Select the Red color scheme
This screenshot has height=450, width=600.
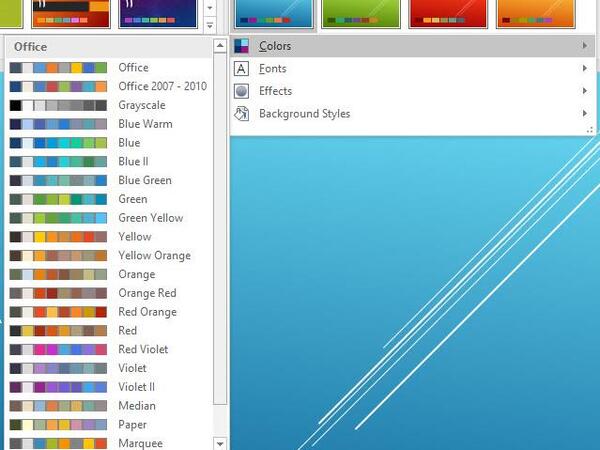(x=109, y=331)
